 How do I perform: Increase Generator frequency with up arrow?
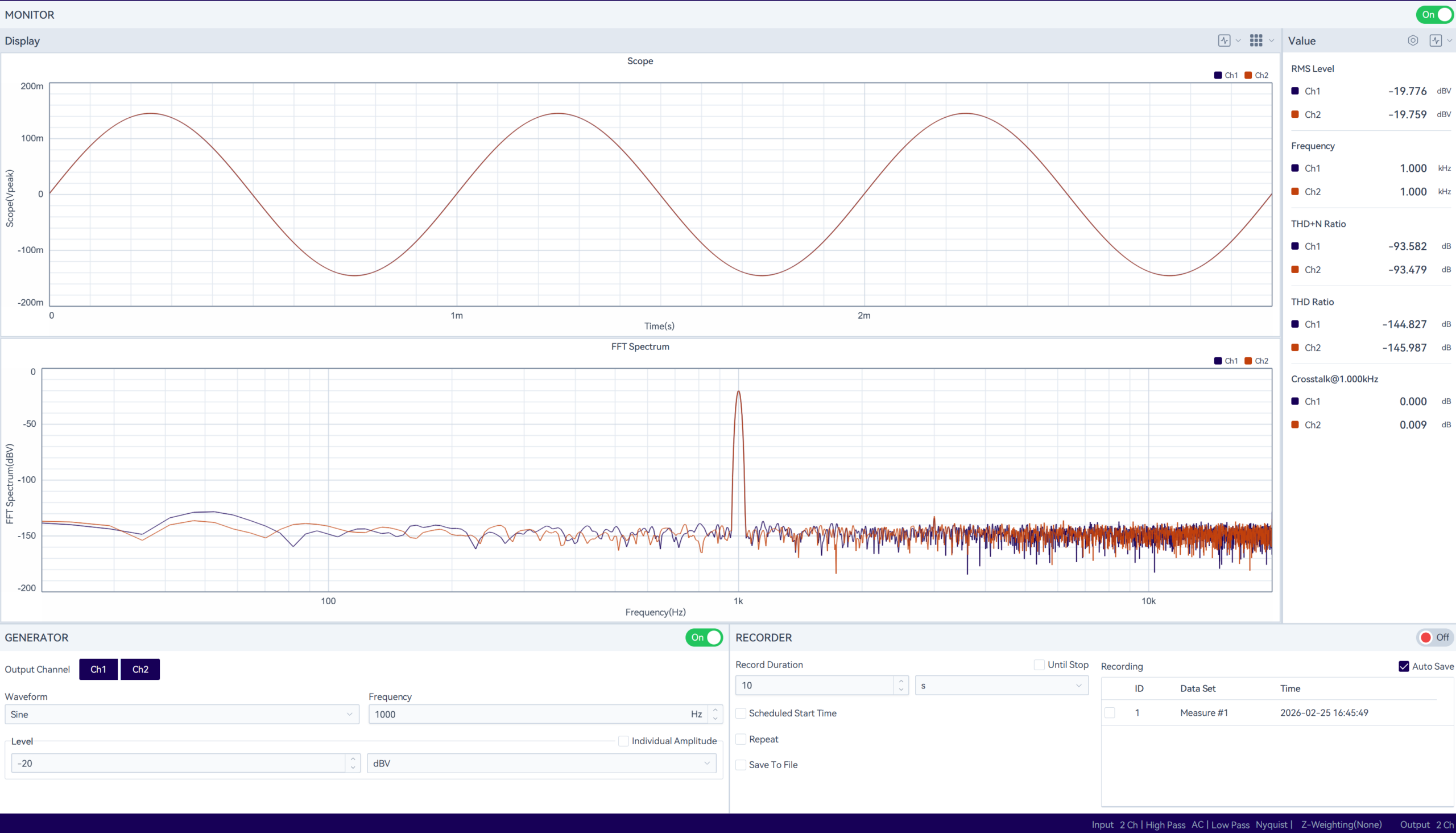(715, 710)
